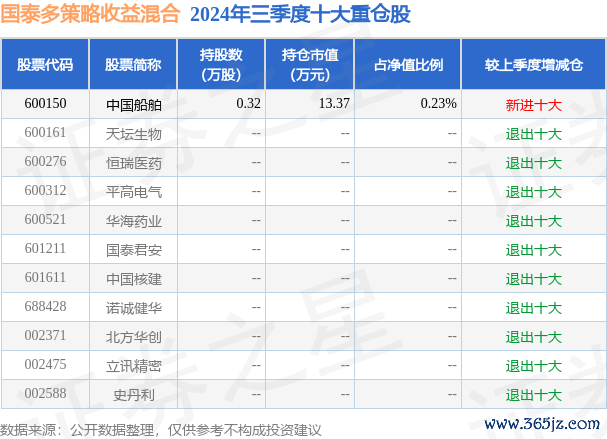Select the 持仓市值(万元) column header
This screenshot has height=439, width=607.
click(310, 65)
